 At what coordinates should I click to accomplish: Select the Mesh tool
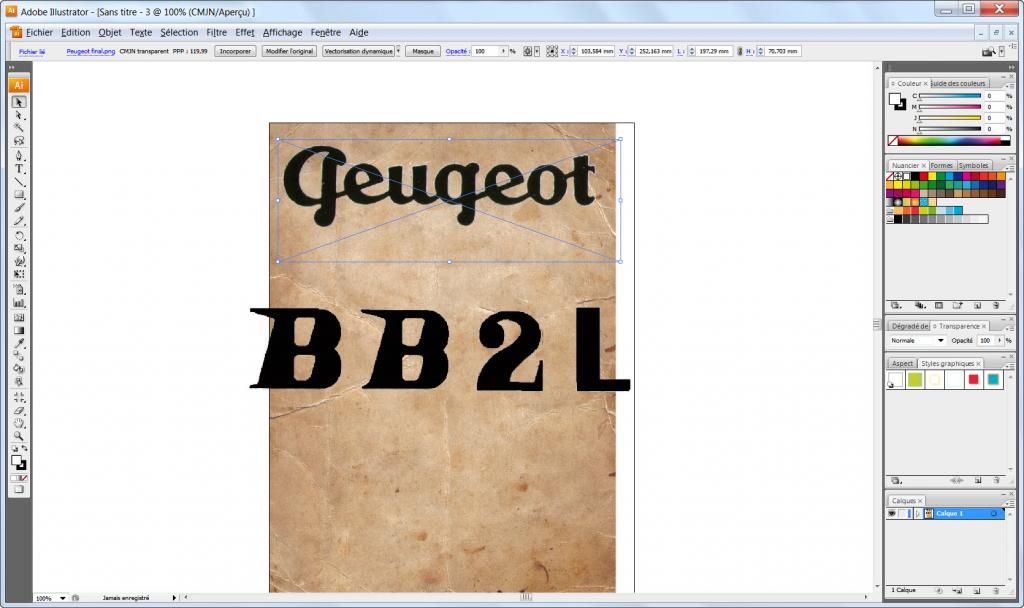click(19, 317)
